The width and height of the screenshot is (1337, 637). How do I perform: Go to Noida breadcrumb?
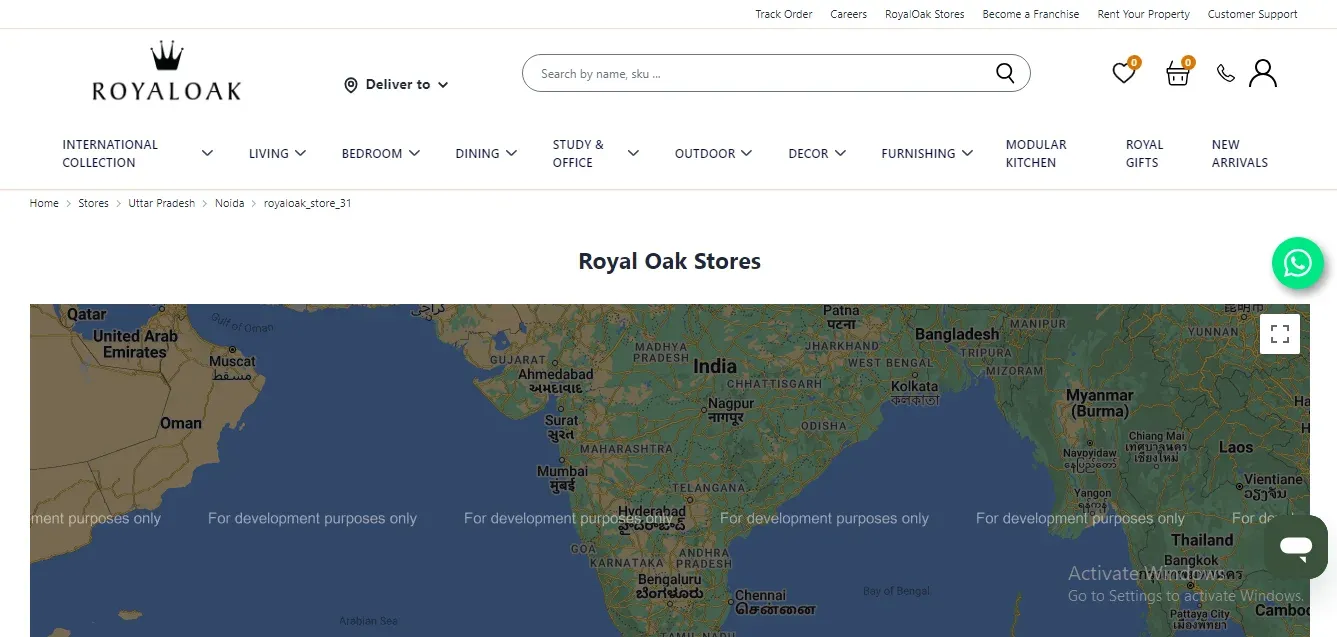(x=230, y=203)
